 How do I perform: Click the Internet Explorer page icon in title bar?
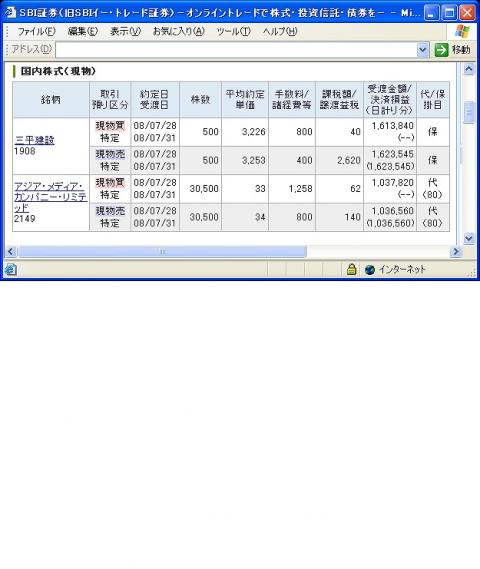point(10,13)
